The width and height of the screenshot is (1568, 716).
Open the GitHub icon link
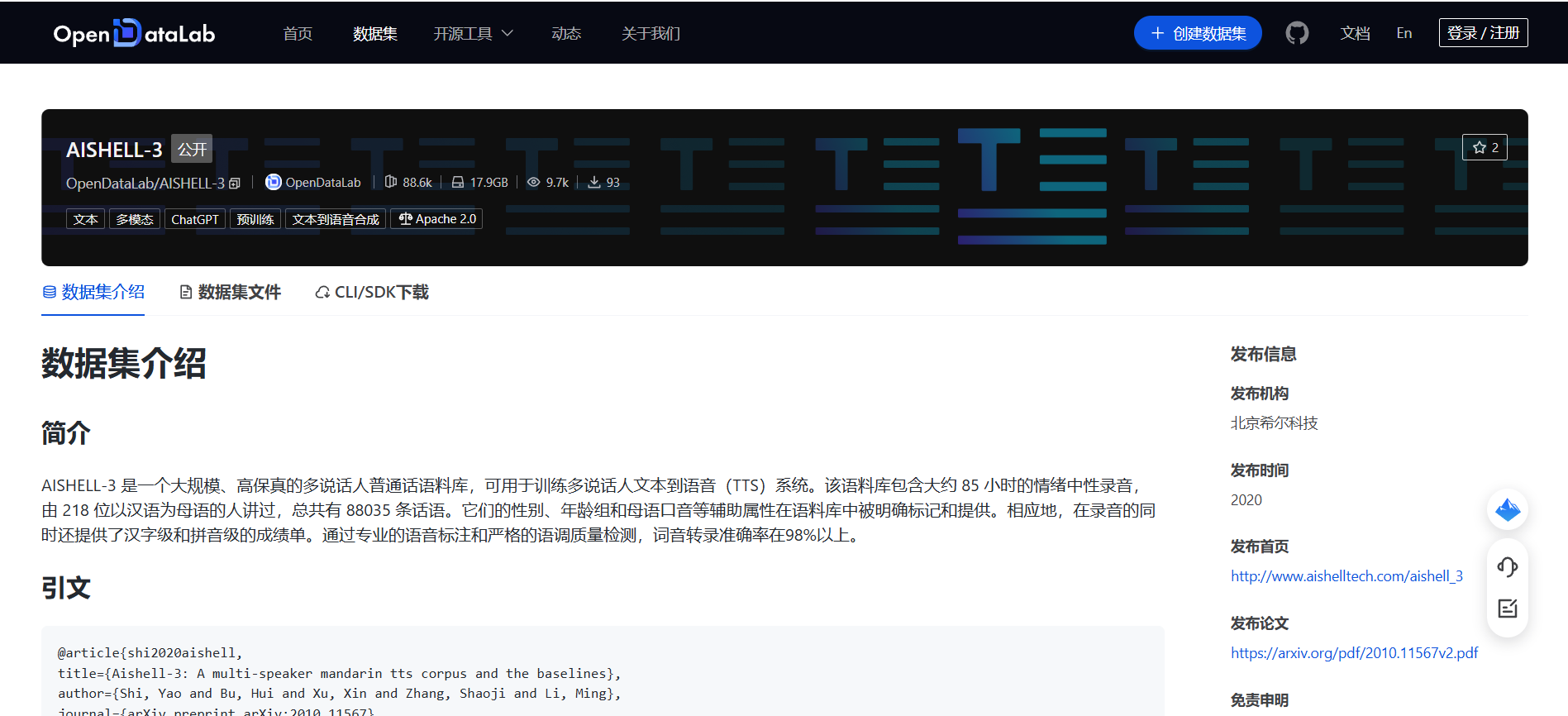[x=1297, y=33]
